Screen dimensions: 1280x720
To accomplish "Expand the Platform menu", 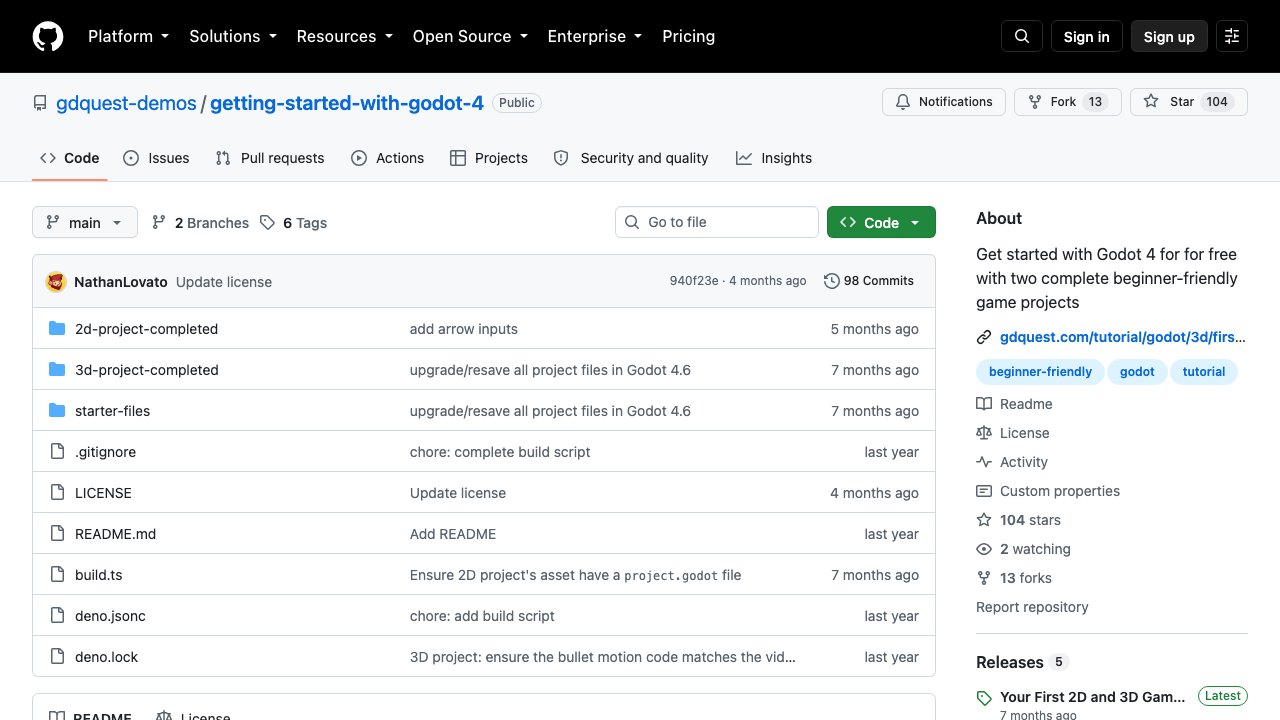I will click(x=129, y=36).
